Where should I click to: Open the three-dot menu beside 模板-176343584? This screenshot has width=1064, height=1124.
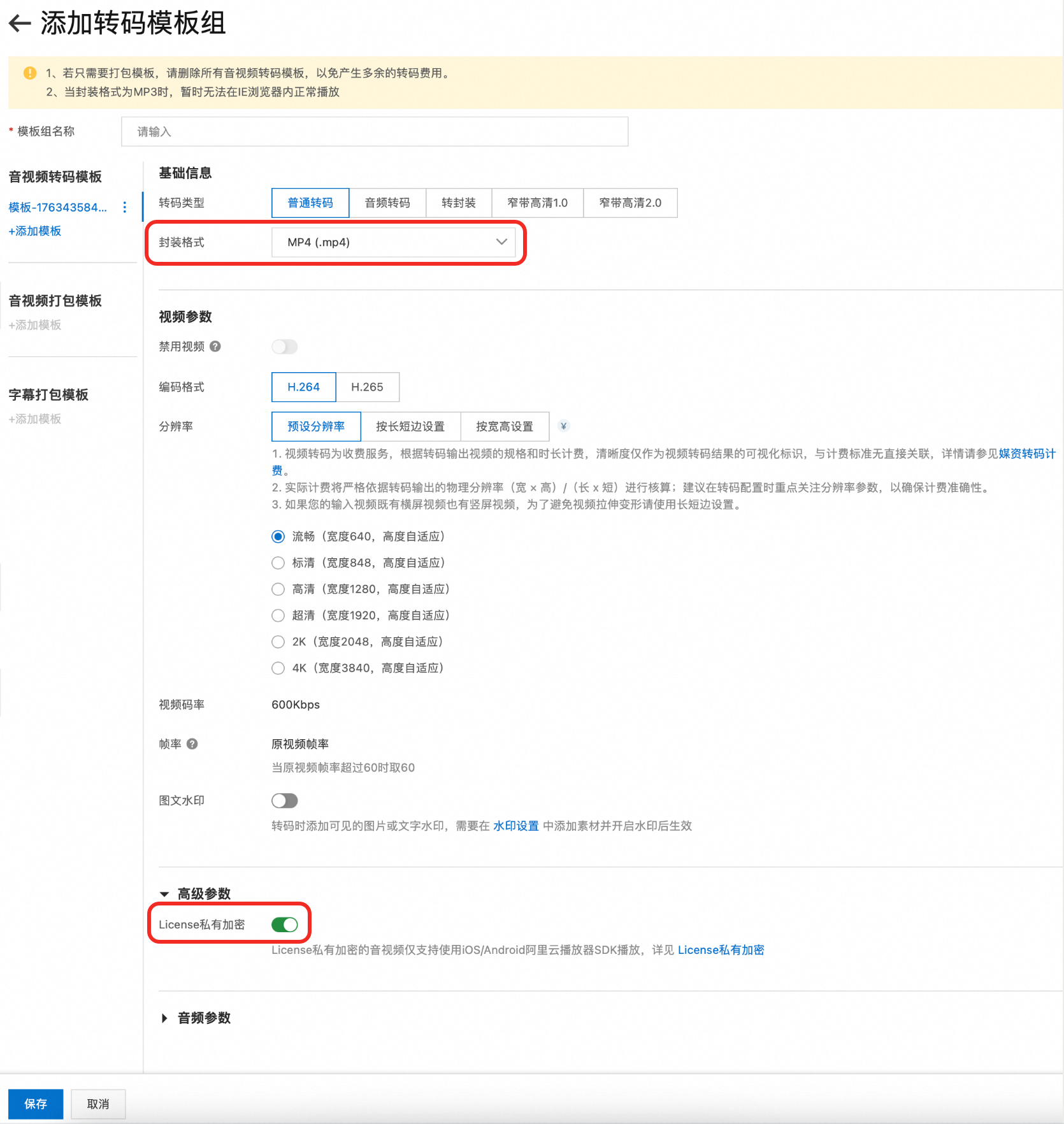[125, 207]
